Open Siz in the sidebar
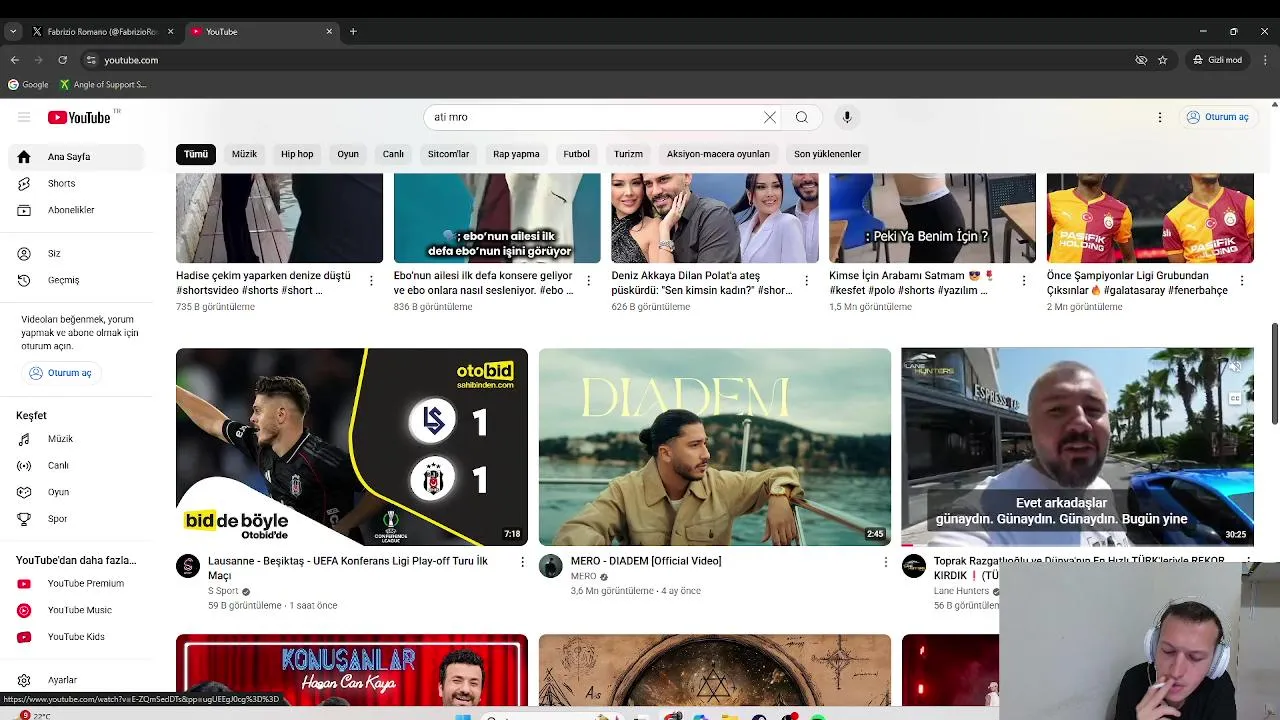 point(78,253)
